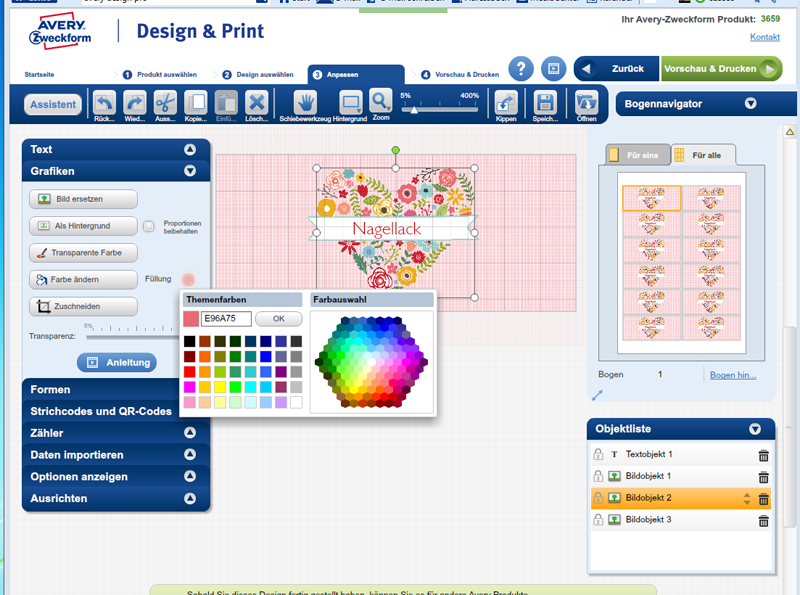Click the Zoom magnifier icon
The height and width of the screenshot is (595, 800).
[381, 101]
